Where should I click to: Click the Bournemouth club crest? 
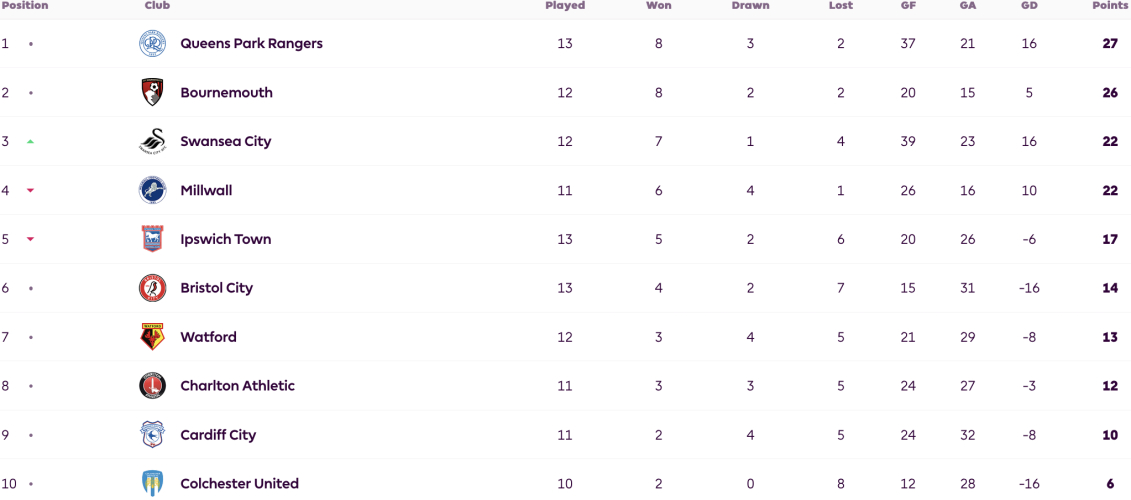(152, 92)
